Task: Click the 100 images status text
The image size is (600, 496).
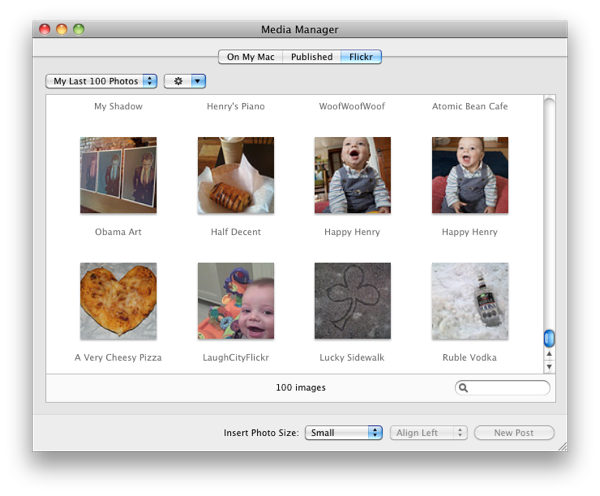Action: (x=301, y=388)
